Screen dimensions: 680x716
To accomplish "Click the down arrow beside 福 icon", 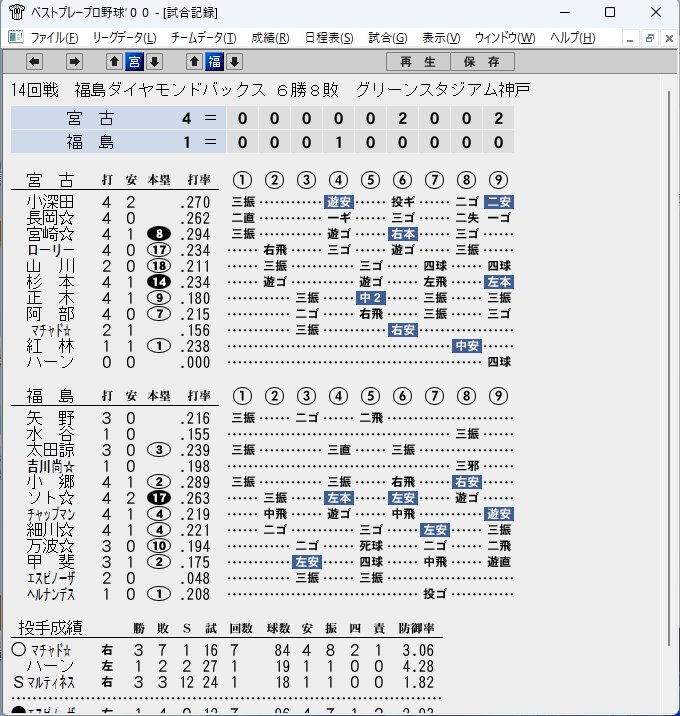I will pos(234,62).
